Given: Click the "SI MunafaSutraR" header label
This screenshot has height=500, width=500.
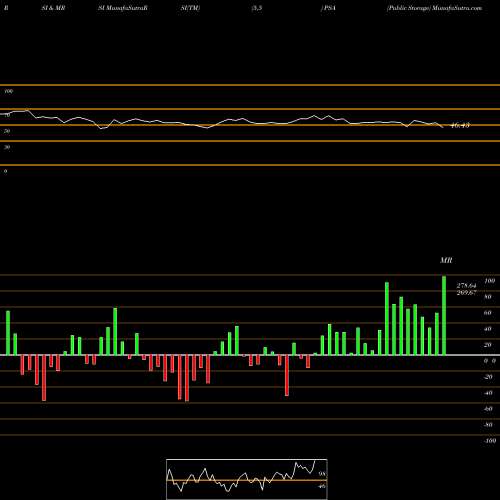Looking at the screenshot, I should 123,8.
